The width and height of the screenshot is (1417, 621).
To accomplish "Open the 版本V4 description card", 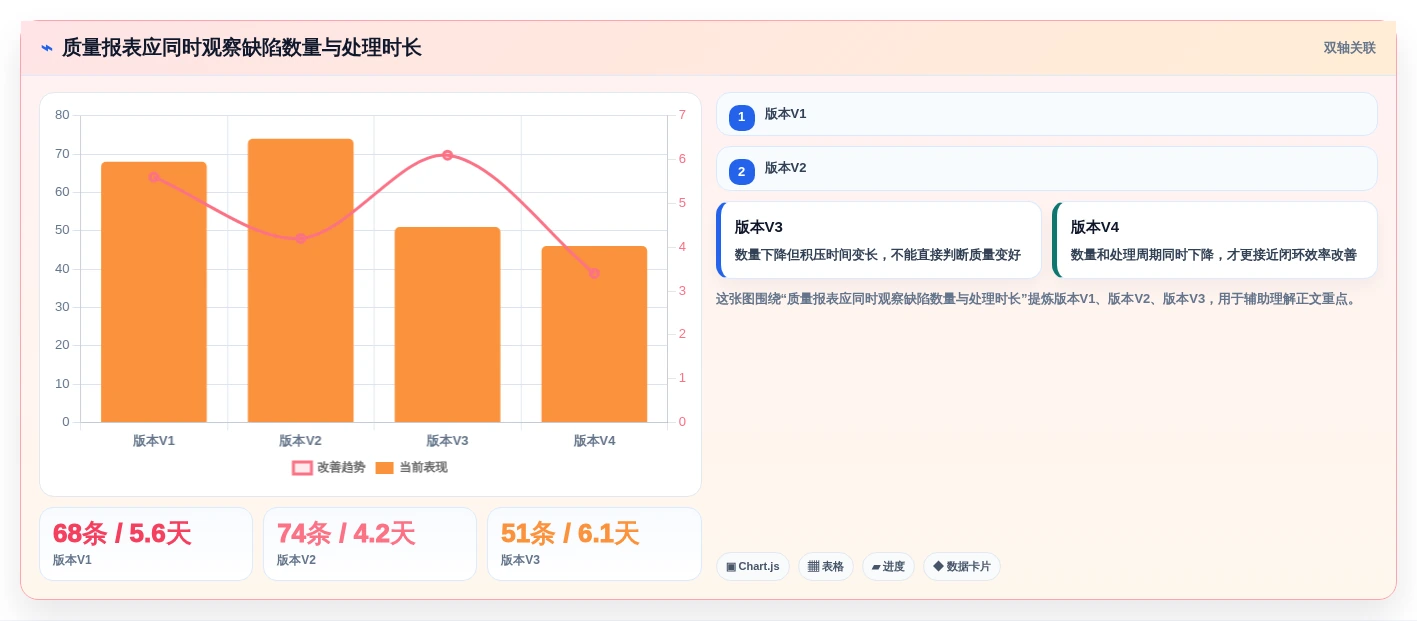I will click(x=1215, y=240).
